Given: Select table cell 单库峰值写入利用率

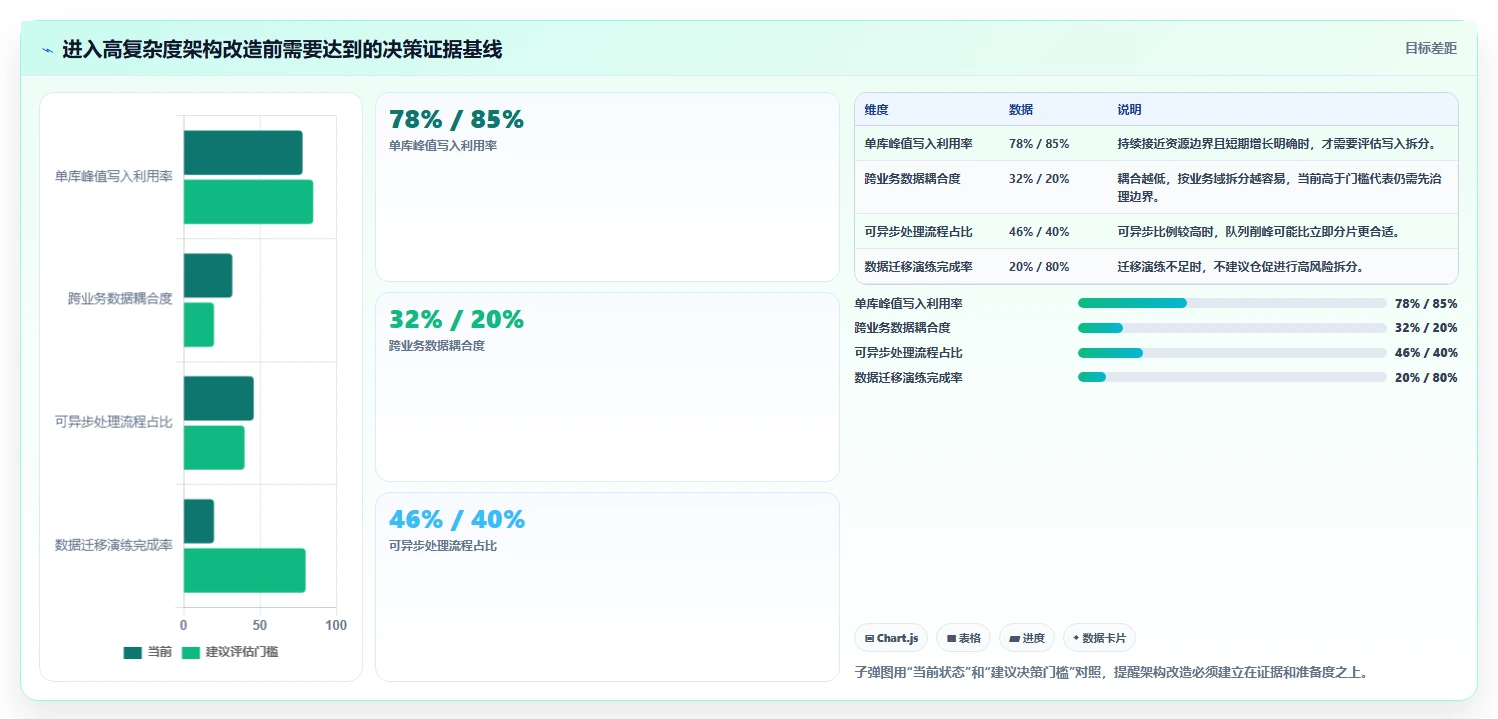Looking at the screenshot, I should [x=918, y=144].
